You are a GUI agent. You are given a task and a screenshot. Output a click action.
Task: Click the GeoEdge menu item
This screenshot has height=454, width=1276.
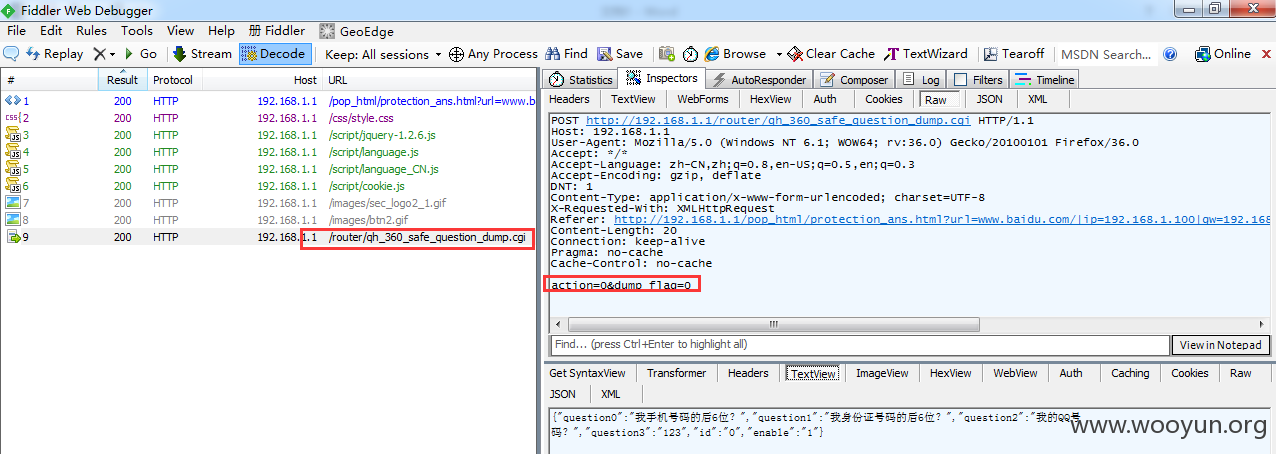(357, 31)
